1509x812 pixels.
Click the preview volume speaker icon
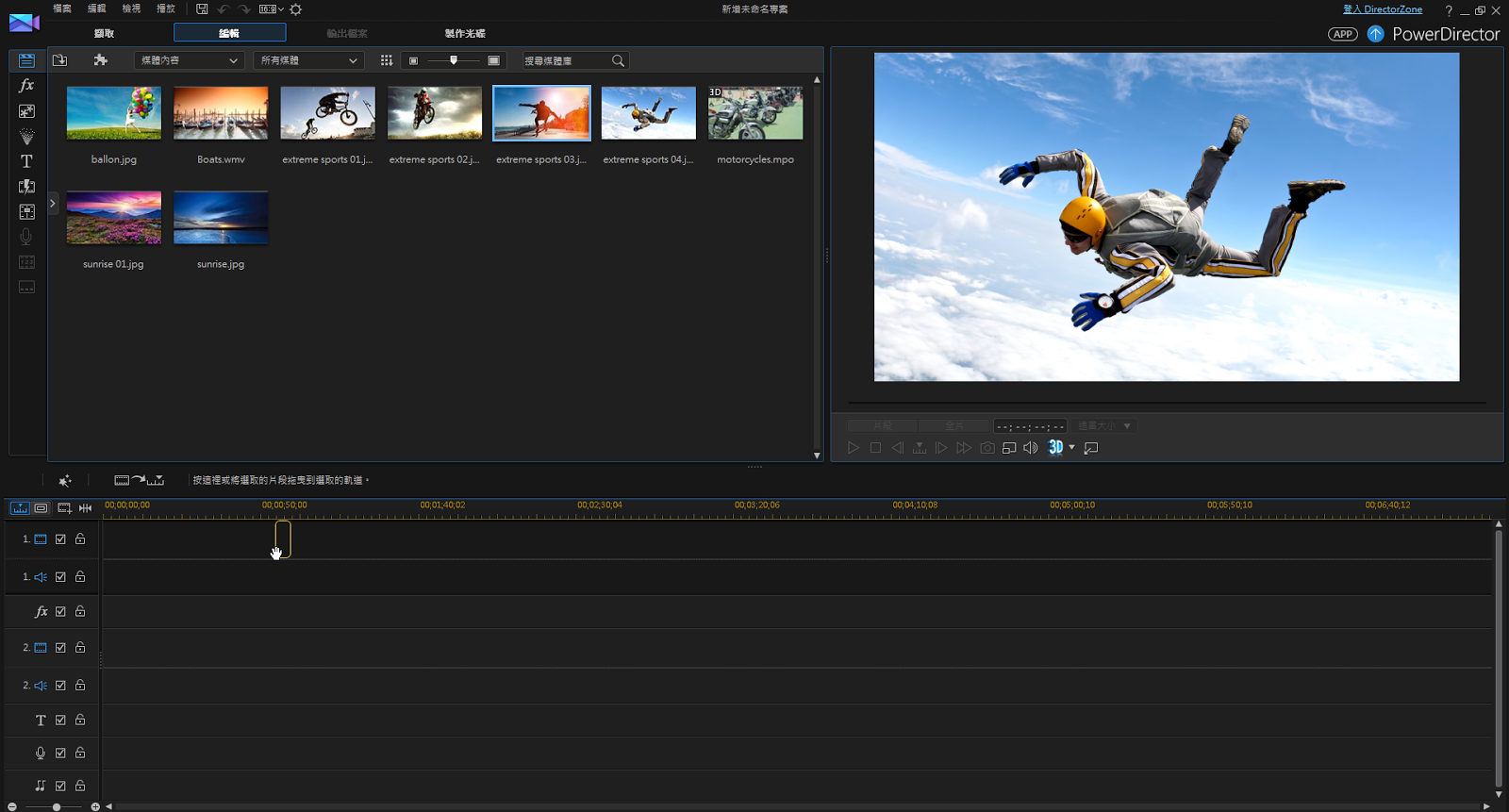click(1031, 448)
